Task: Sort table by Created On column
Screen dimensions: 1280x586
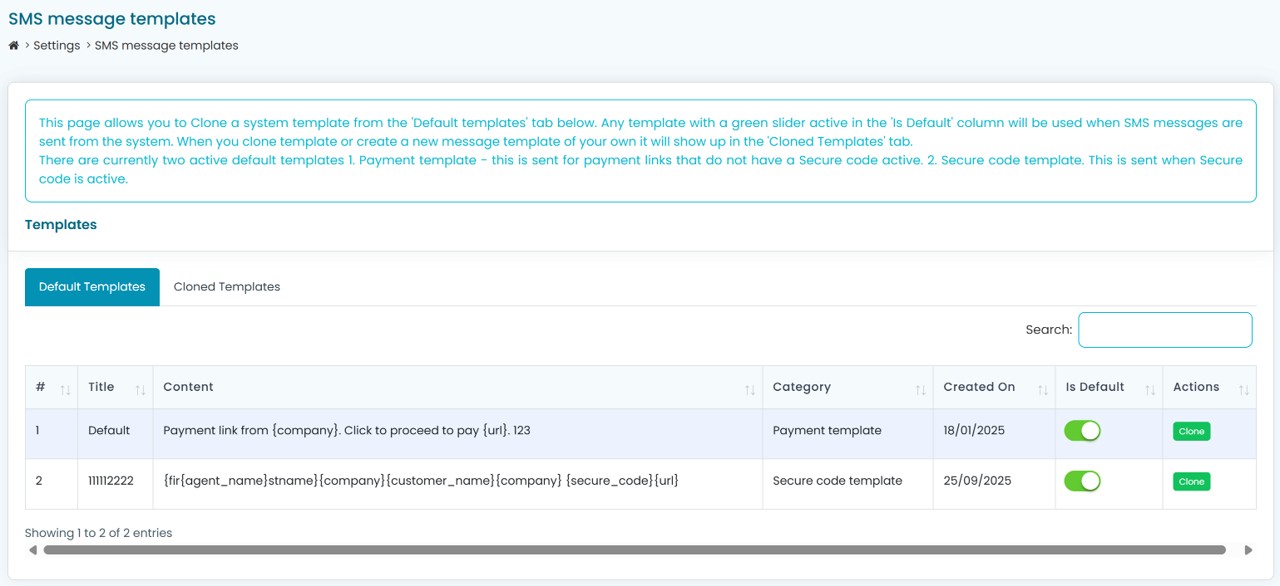Action: pyautogui.click(x=1043, y=389)
